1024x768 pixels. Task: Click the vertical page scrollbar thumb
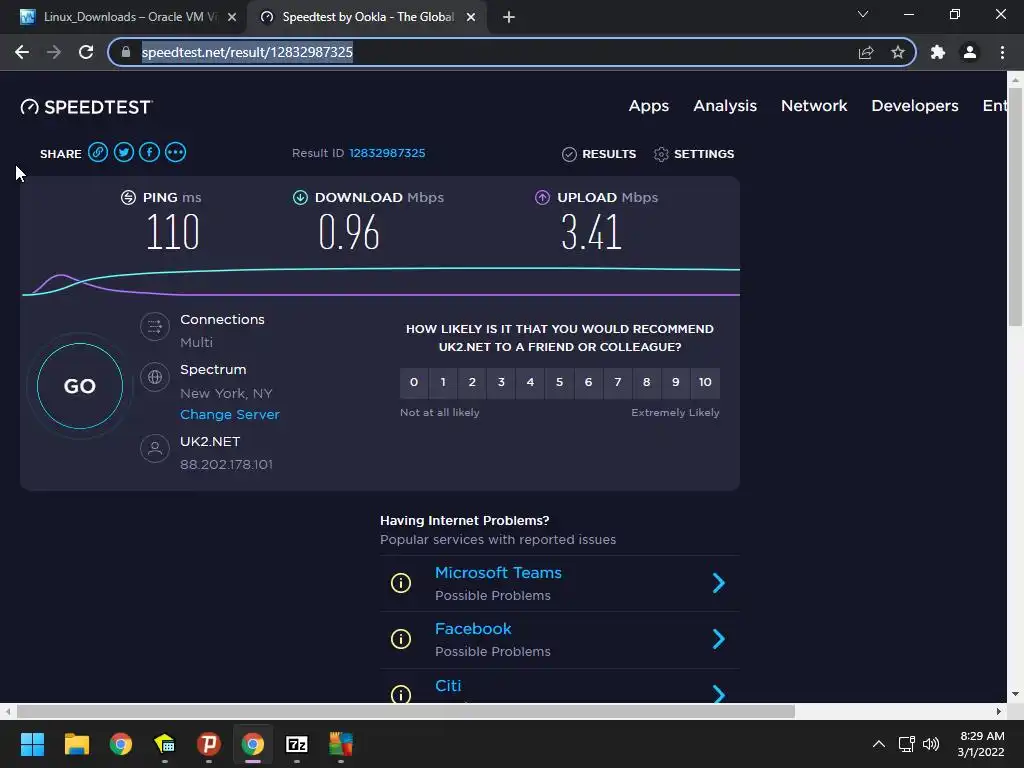pyautogui.click(x=1015, y=206)
